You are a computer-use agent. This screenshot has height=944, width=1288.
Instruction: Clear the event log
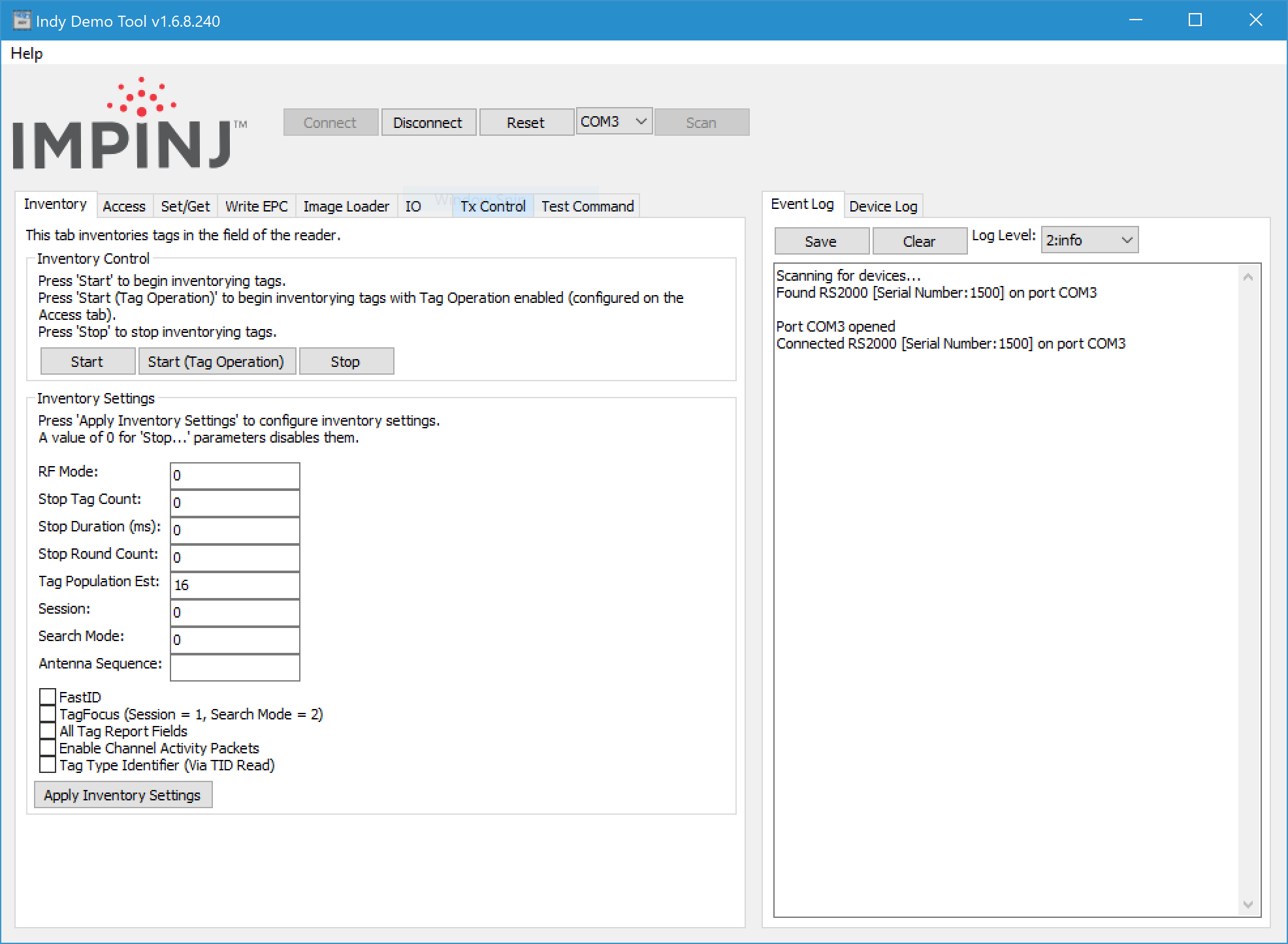click(918, 241)
